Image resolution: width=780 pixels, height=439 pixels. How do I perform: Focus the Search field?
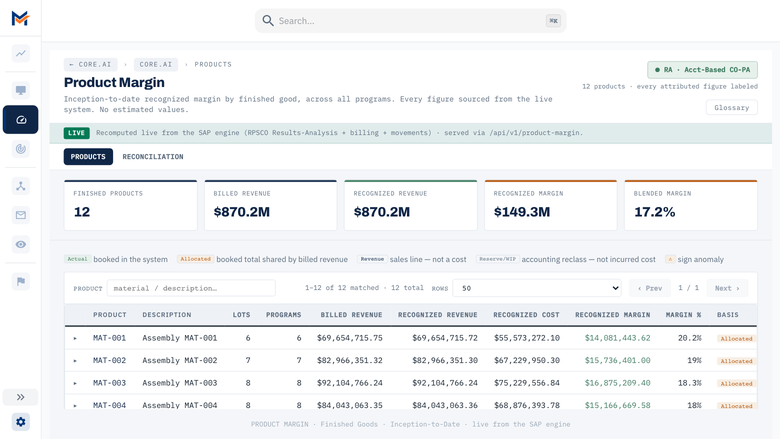pos(410,20)
